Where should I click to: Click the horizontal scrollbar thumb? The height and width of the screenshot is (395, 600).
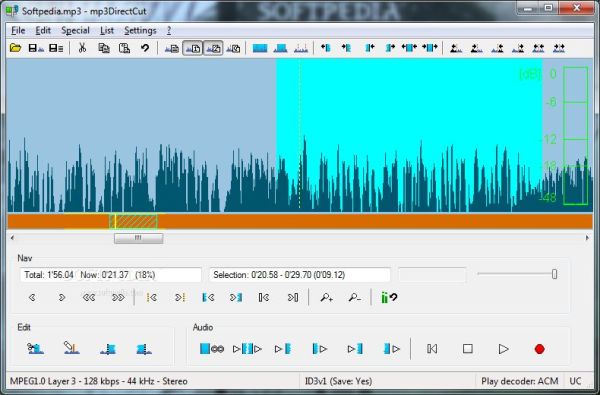click(139, 238)
